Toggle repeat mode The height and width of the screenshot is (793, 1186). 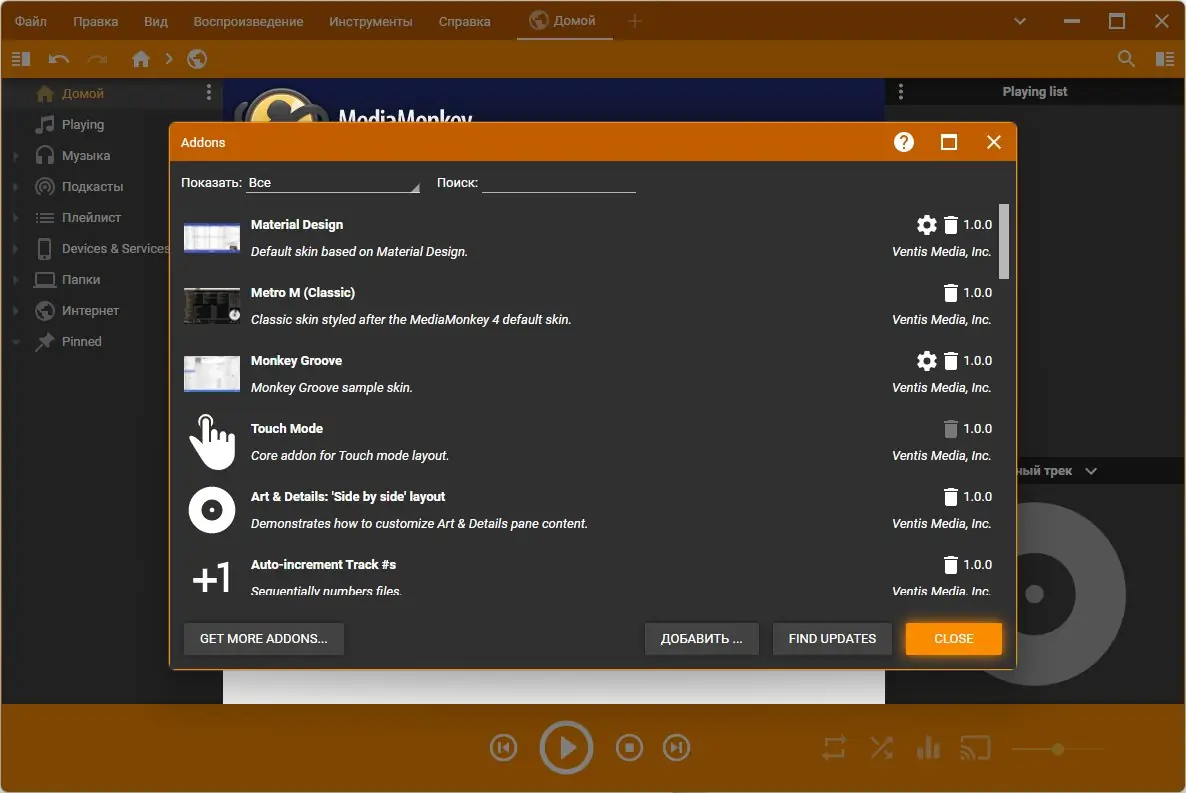[834, 748]
